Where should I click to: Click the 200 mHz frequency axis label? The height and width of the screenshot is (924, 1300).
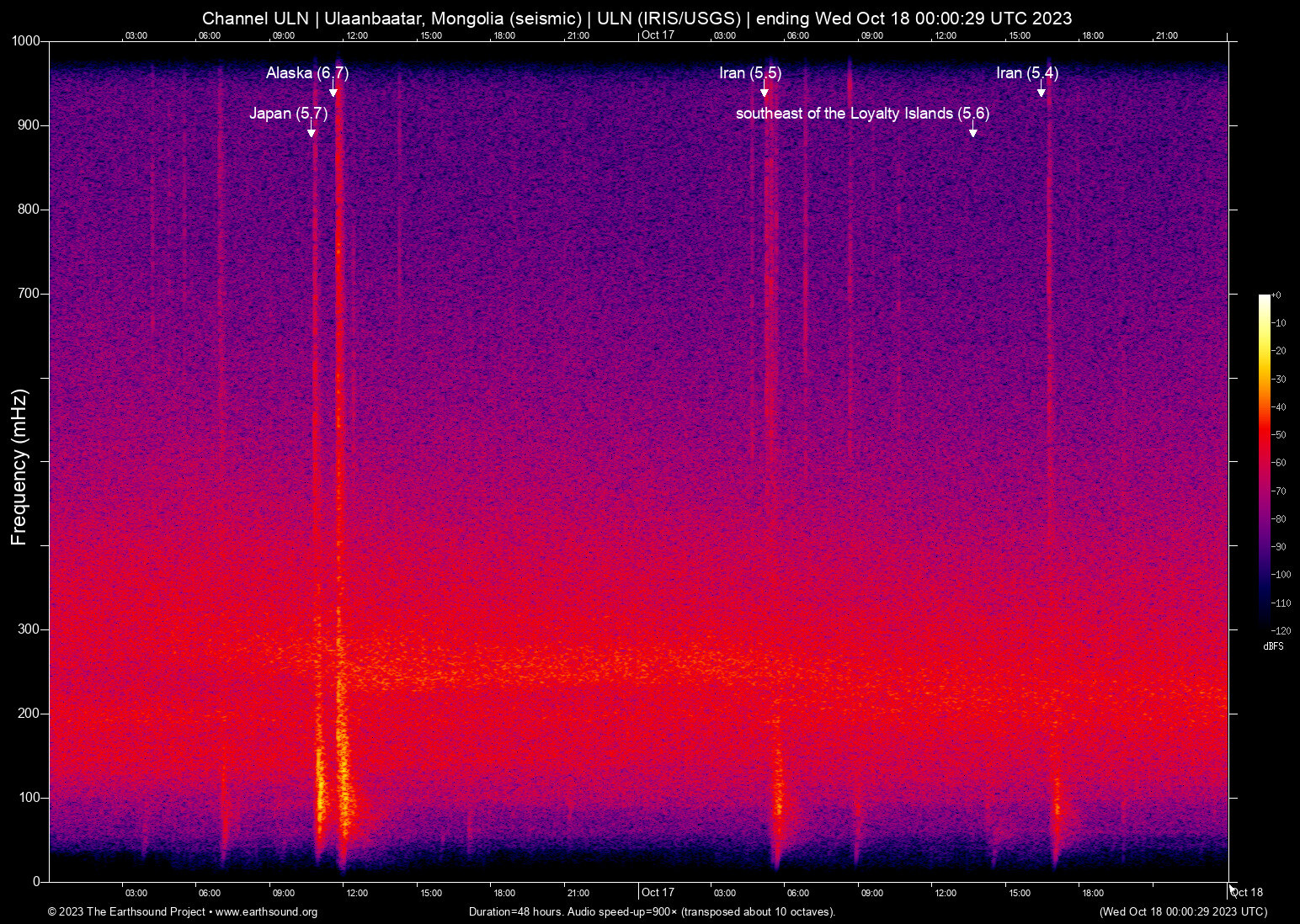pyautogui.click(x=29, y=714)
